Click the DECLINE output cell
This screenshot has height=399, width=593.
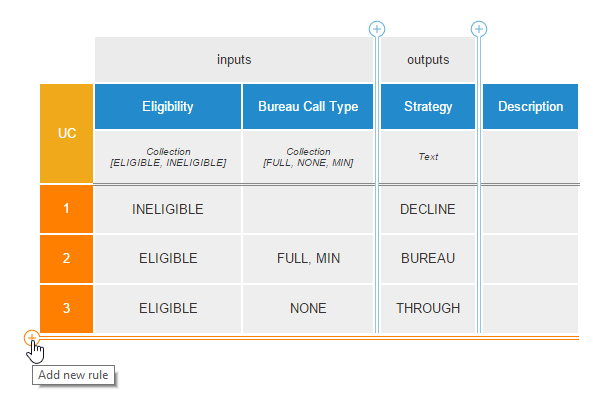(x=428, y=209)
